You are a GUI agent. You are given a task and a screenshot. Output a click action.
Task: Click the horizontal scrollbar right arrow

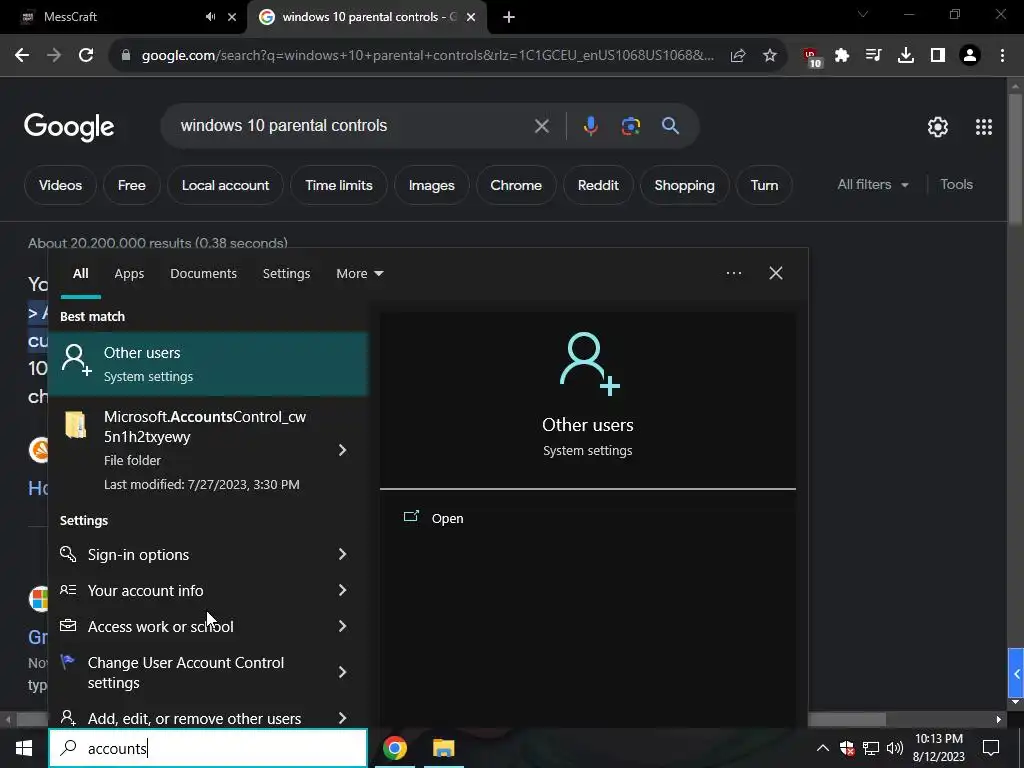point(999,719)
